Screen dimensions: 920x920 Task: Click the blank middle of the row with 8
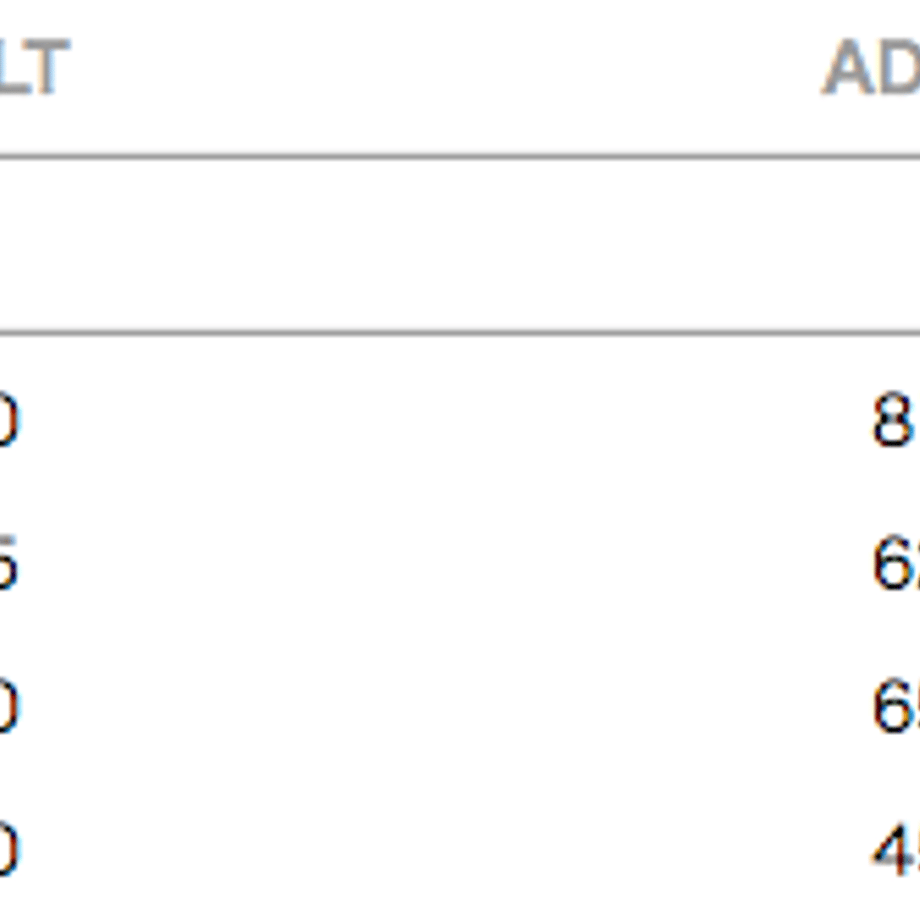click(446, 420)
